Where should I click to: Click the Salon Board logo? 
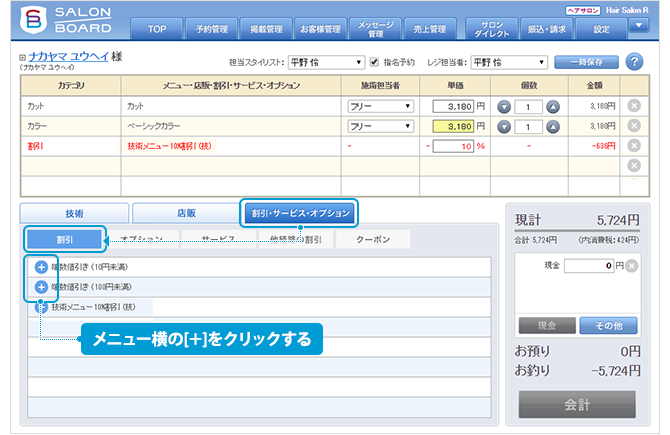60,21
